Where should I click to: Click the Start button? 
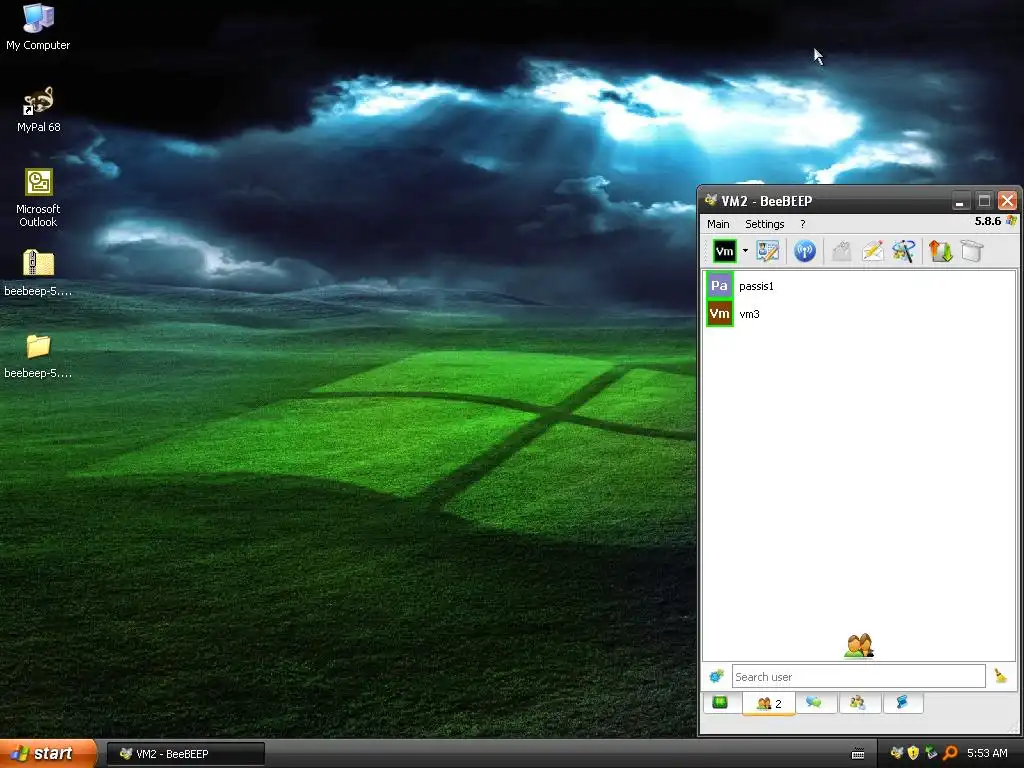(x=48, y=754)
